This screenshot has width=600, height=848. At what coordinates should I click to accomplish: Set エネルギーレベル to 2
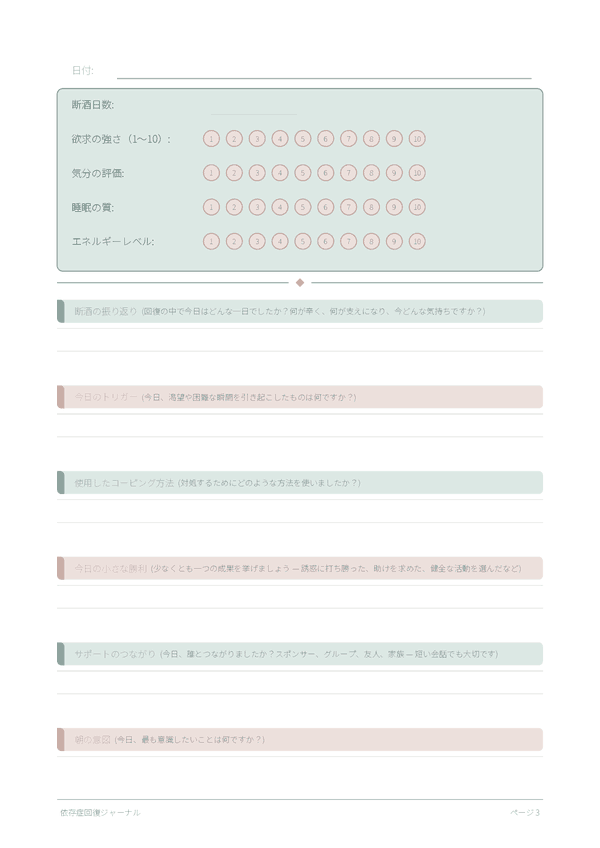(x=234, y=241)
